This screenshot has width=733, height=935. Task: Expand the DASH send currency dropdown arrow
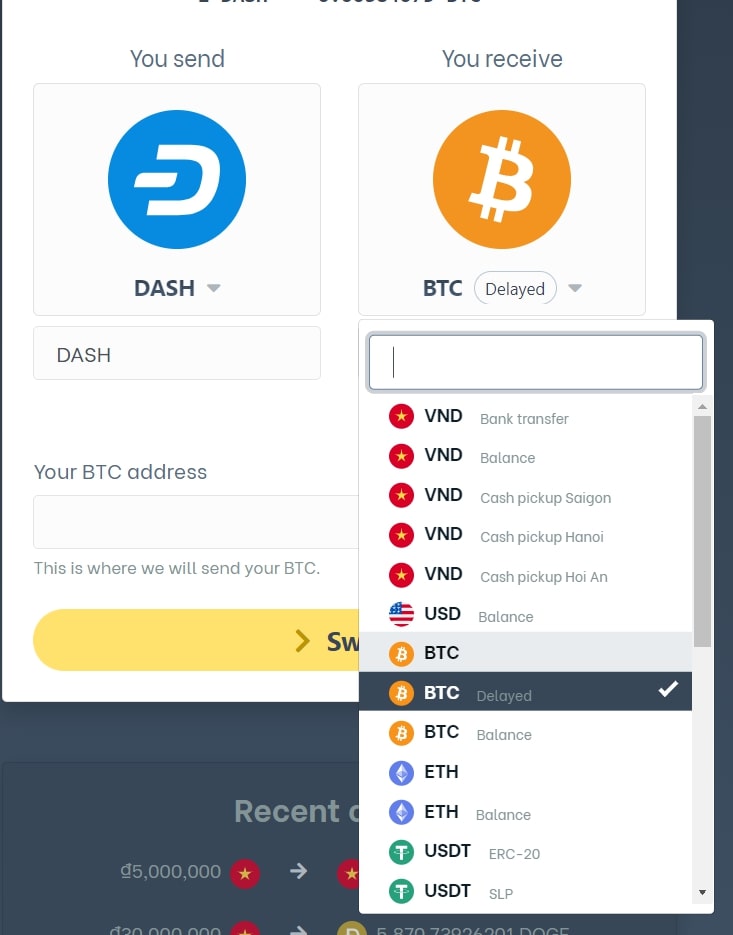coord(214,288)
